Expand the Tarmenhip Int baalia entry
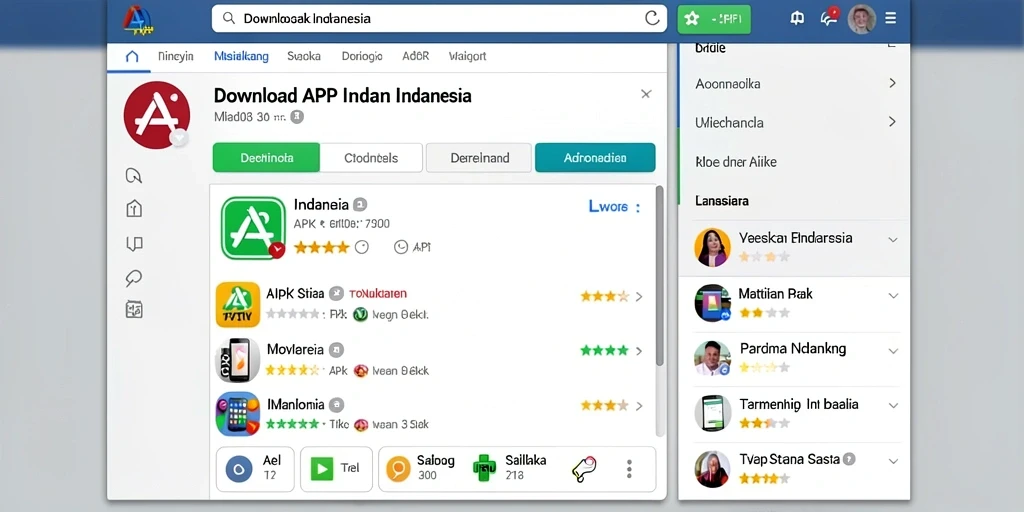 tap(893, 406)
